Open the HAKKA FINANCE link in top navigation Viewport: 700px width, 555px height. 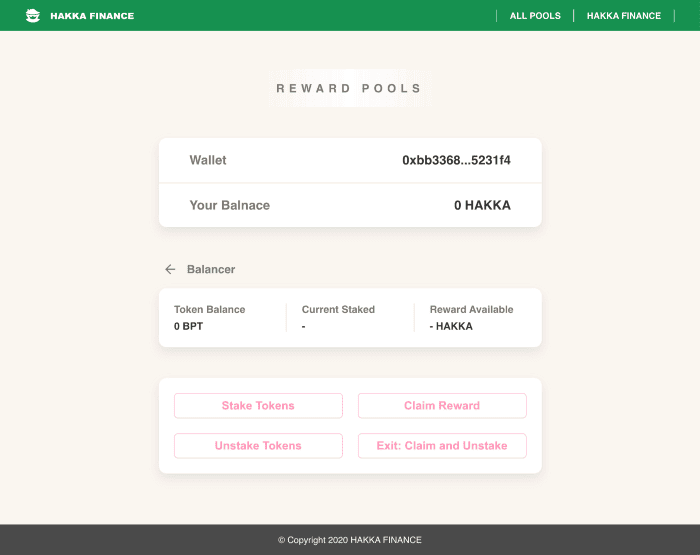pos(624,16)
